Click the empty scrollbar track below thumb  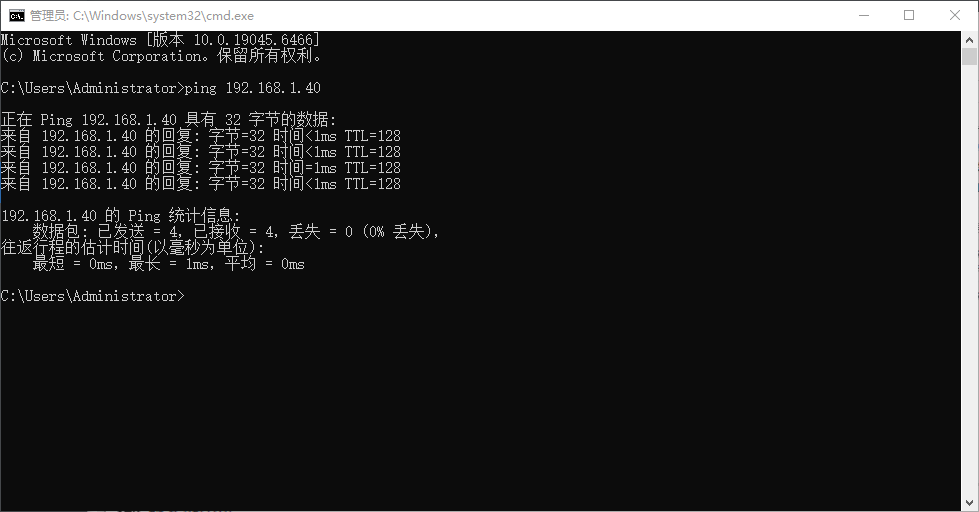(970, 280)
